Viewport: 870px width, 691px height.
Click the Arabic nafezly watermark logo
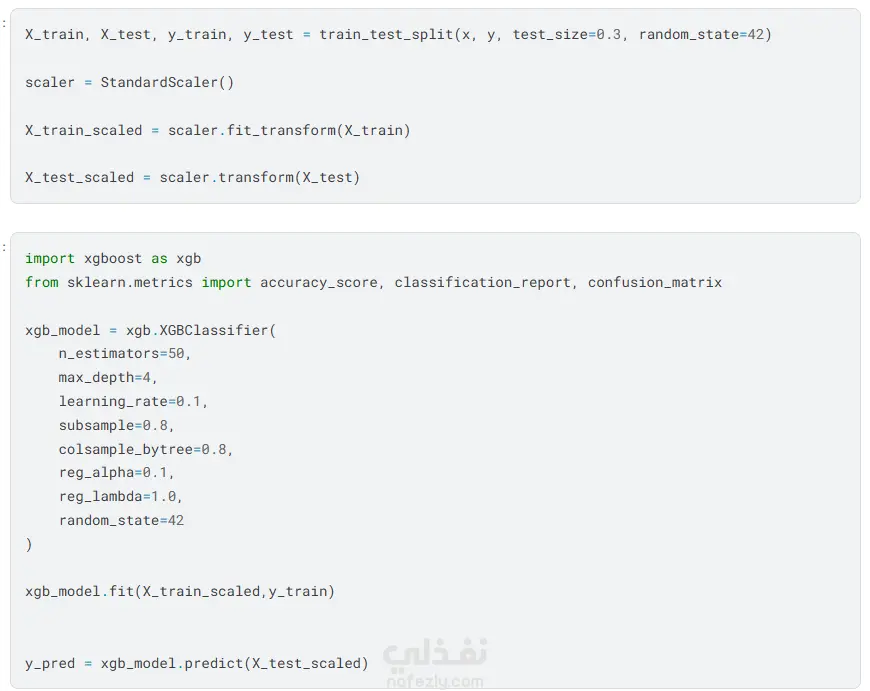tap(435, 652)
